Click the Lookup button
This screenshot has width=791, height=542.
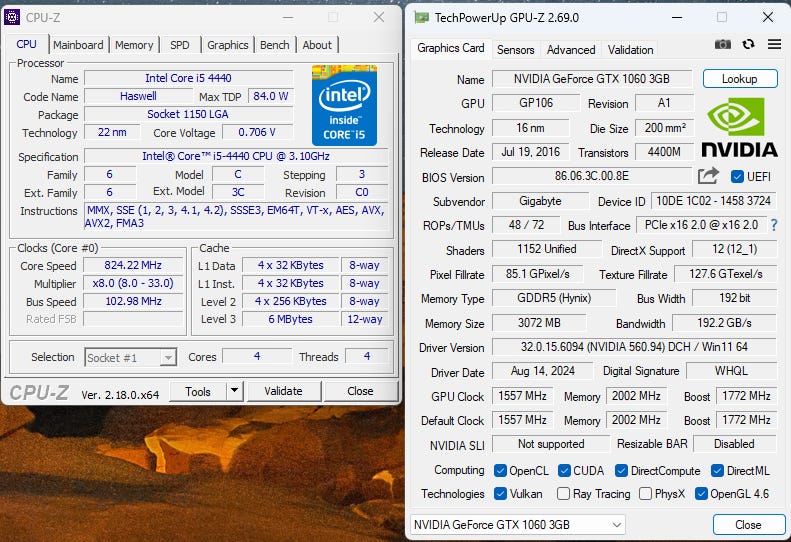point(740,79)
